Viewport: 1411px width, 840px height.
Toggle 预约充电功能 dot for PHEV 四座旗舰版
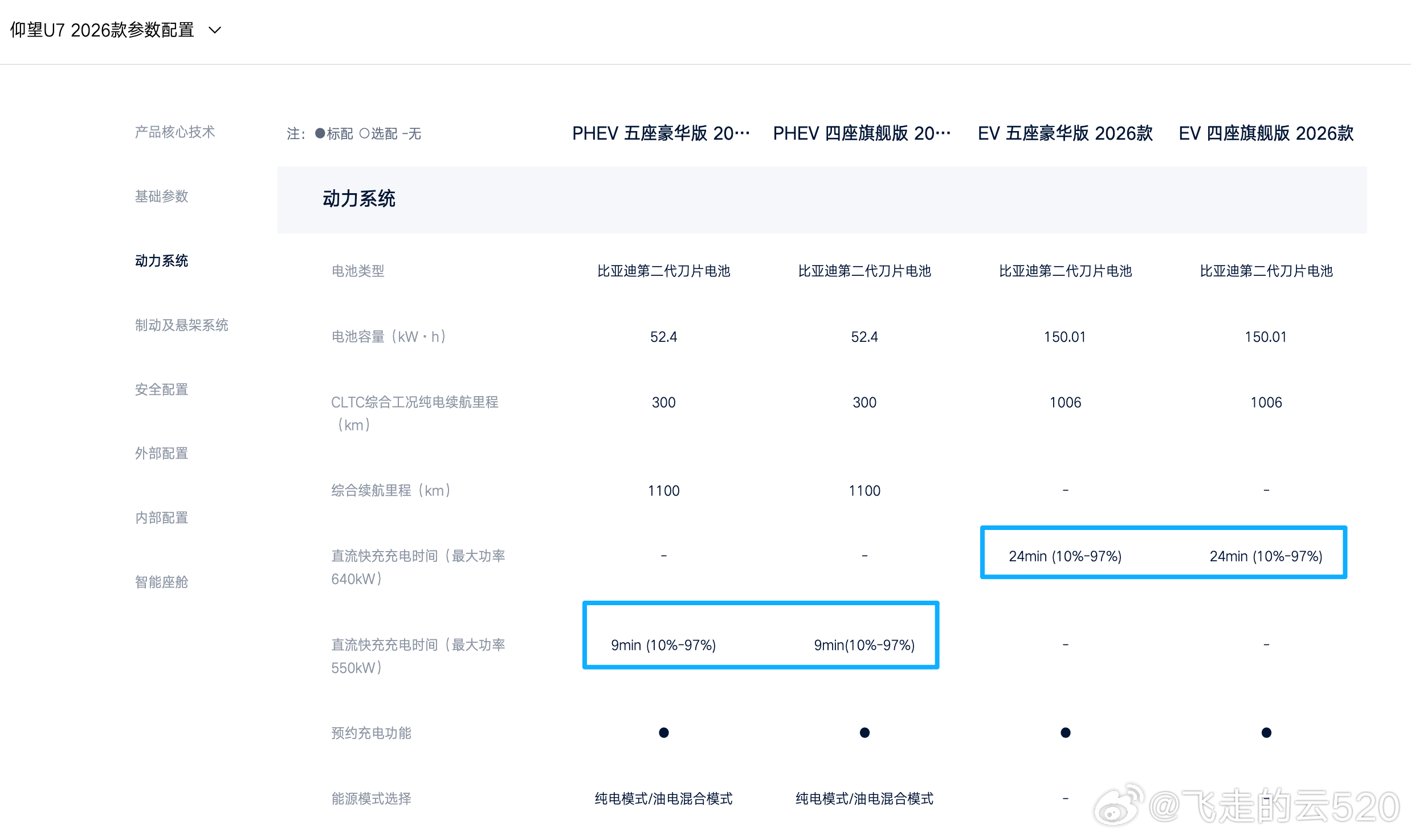(x=864, y=733)
